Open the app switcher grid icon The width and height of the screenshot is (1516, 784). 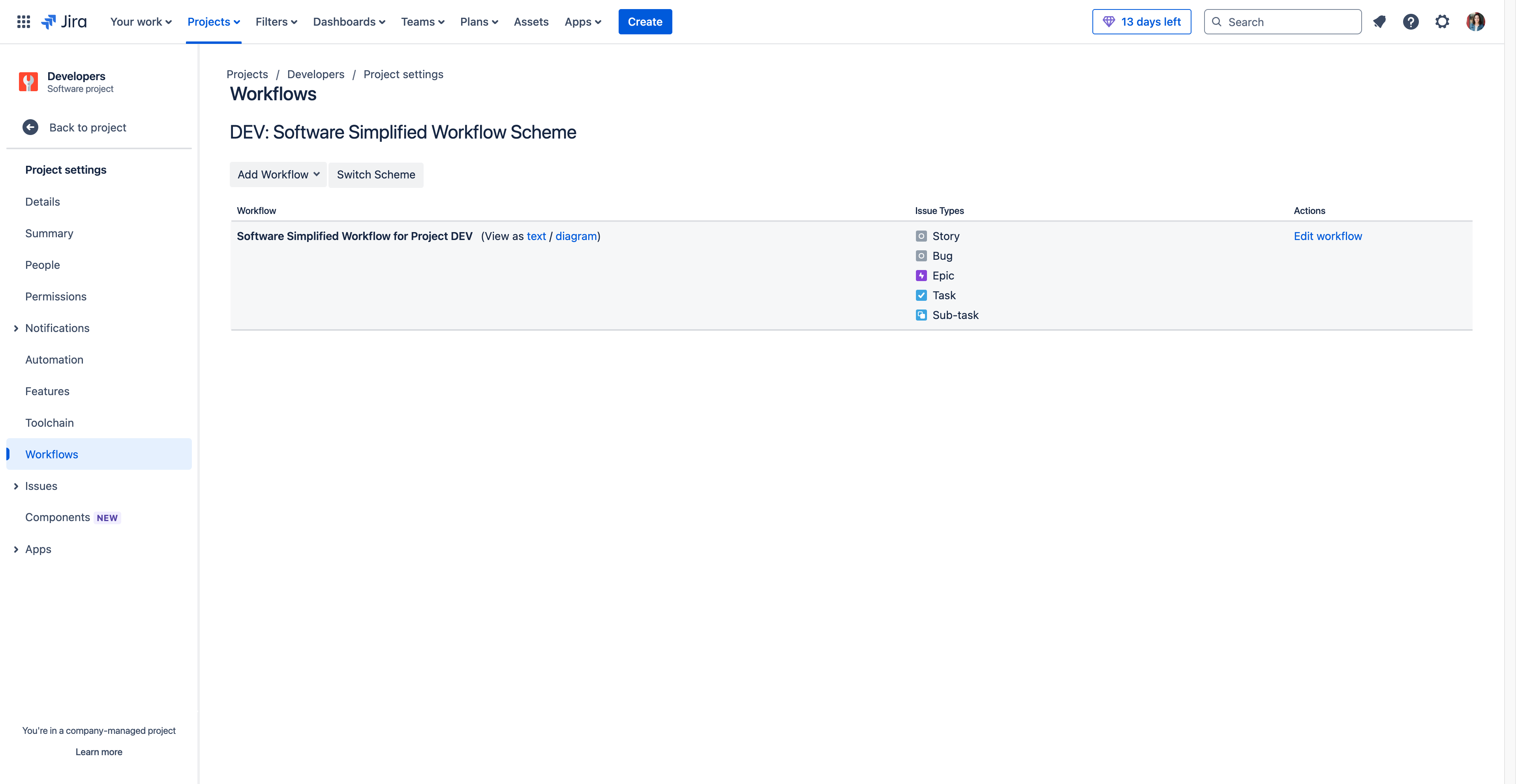(x=24, y=22)
